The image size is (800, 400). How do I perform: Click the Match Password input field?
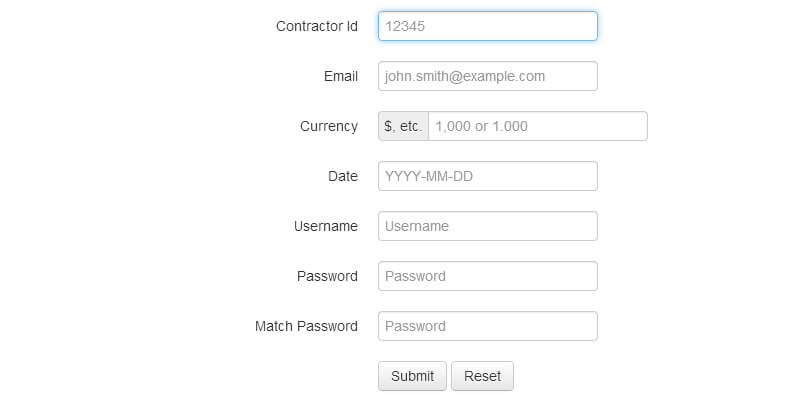(487, 326)
